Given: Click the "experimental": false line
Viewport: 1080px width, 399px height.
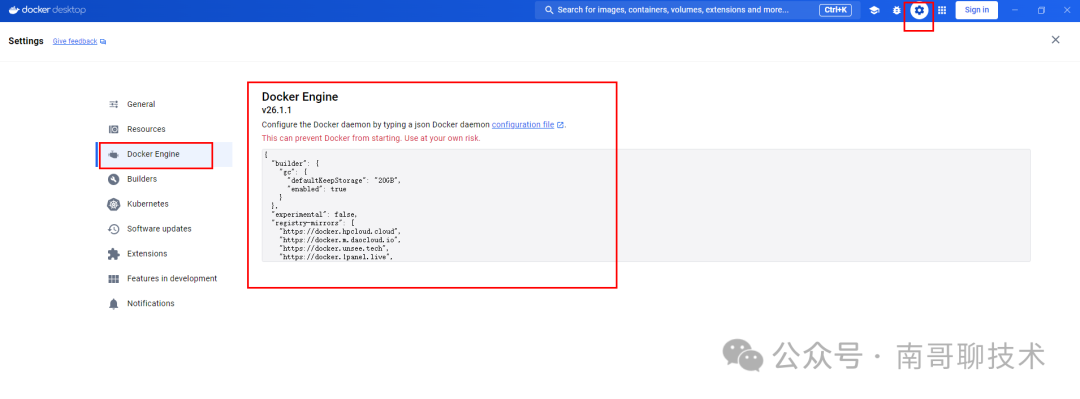Looking at the screenshot, I should coord(314,214).
